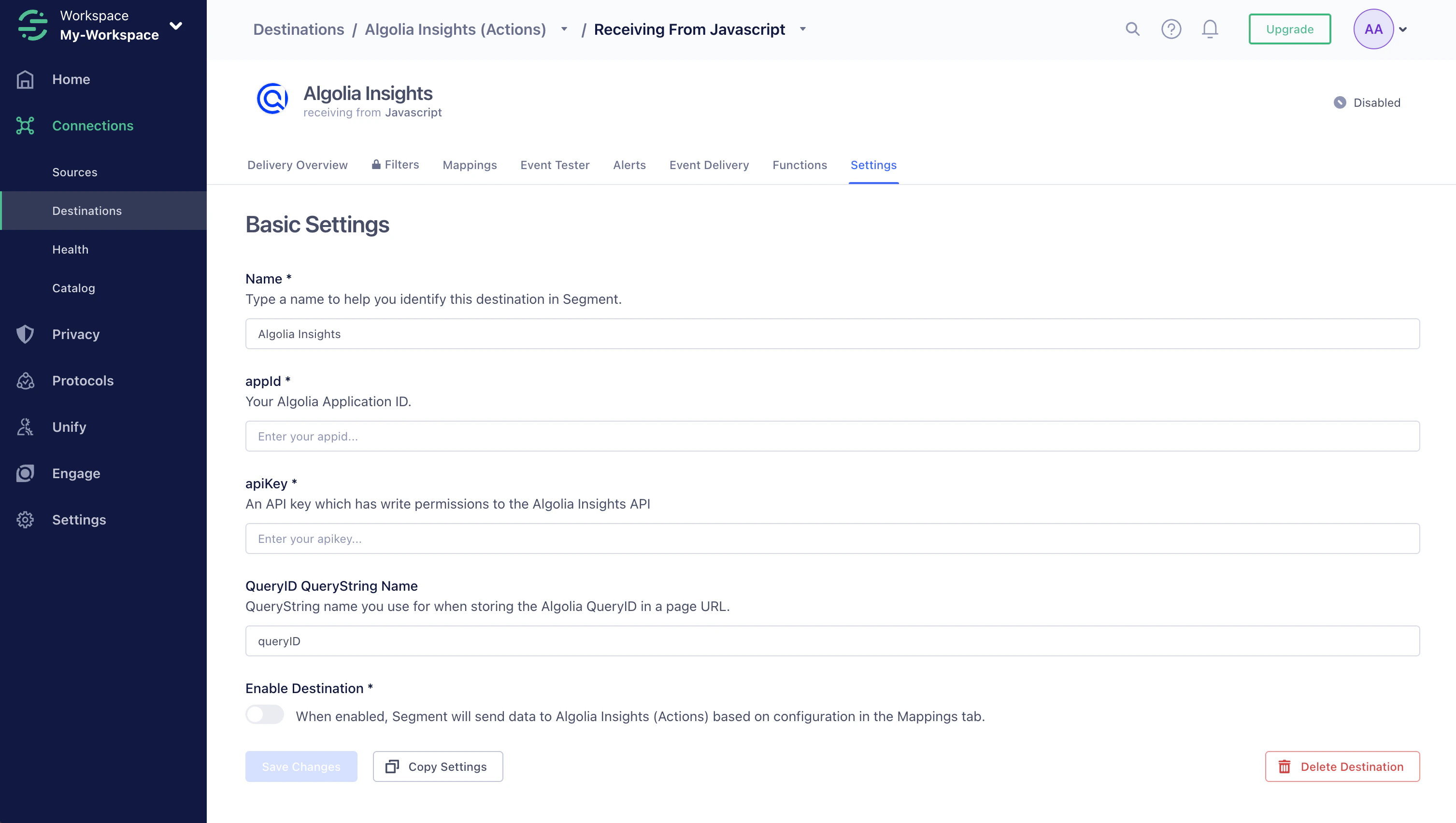Click the Copy Settings button
Image resolution: width=1456 pixels, height=823 pixels.
[x=438, y=766]
